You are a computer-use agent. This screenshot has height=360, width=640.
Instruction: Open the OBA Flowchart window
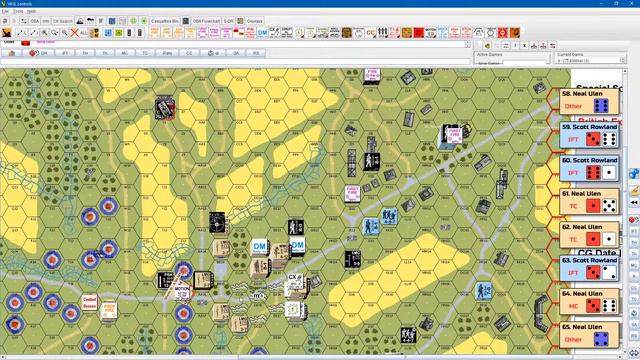[206, 21]
